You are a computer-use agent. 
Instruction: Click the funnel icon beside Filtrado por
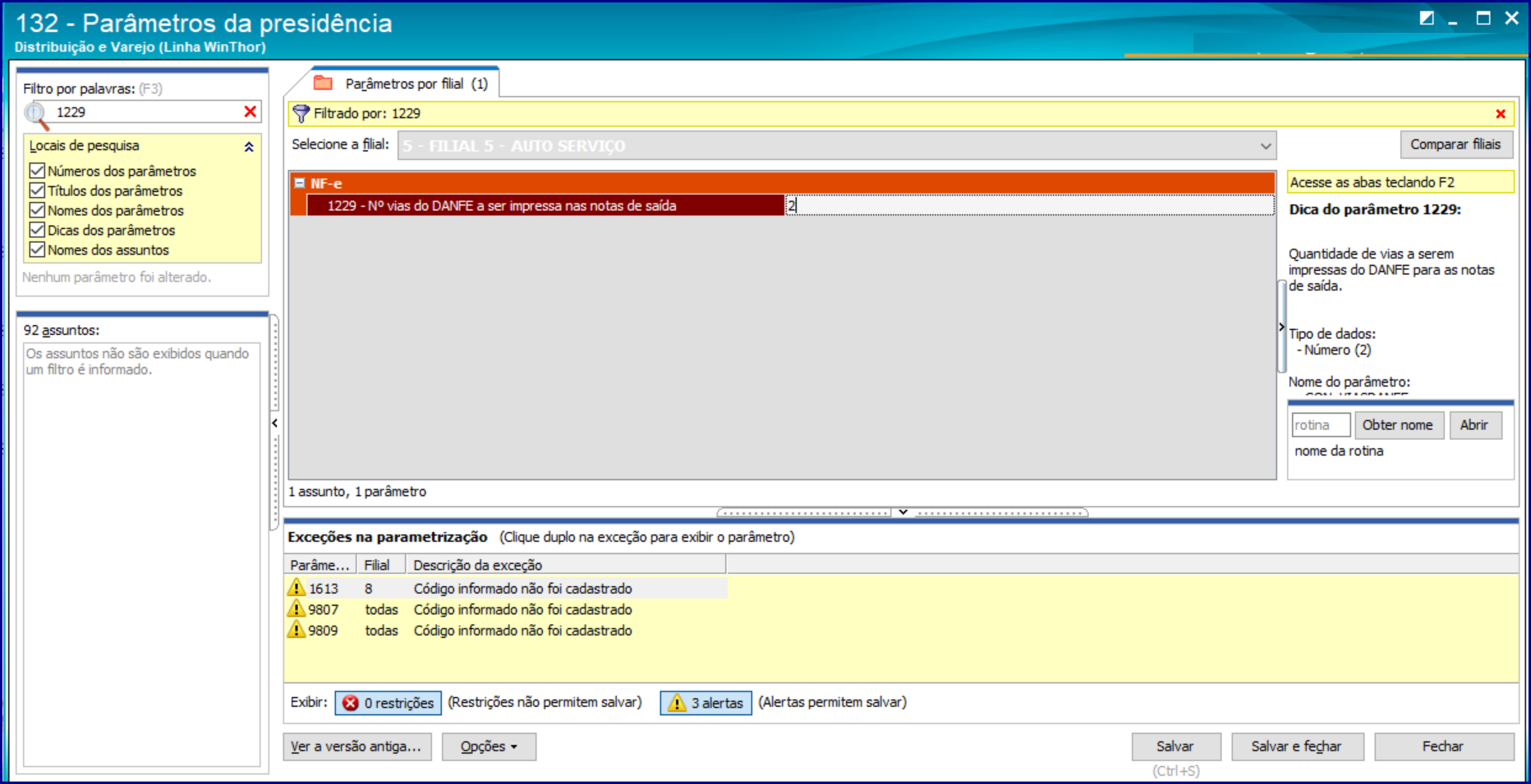tap(301, 113)
